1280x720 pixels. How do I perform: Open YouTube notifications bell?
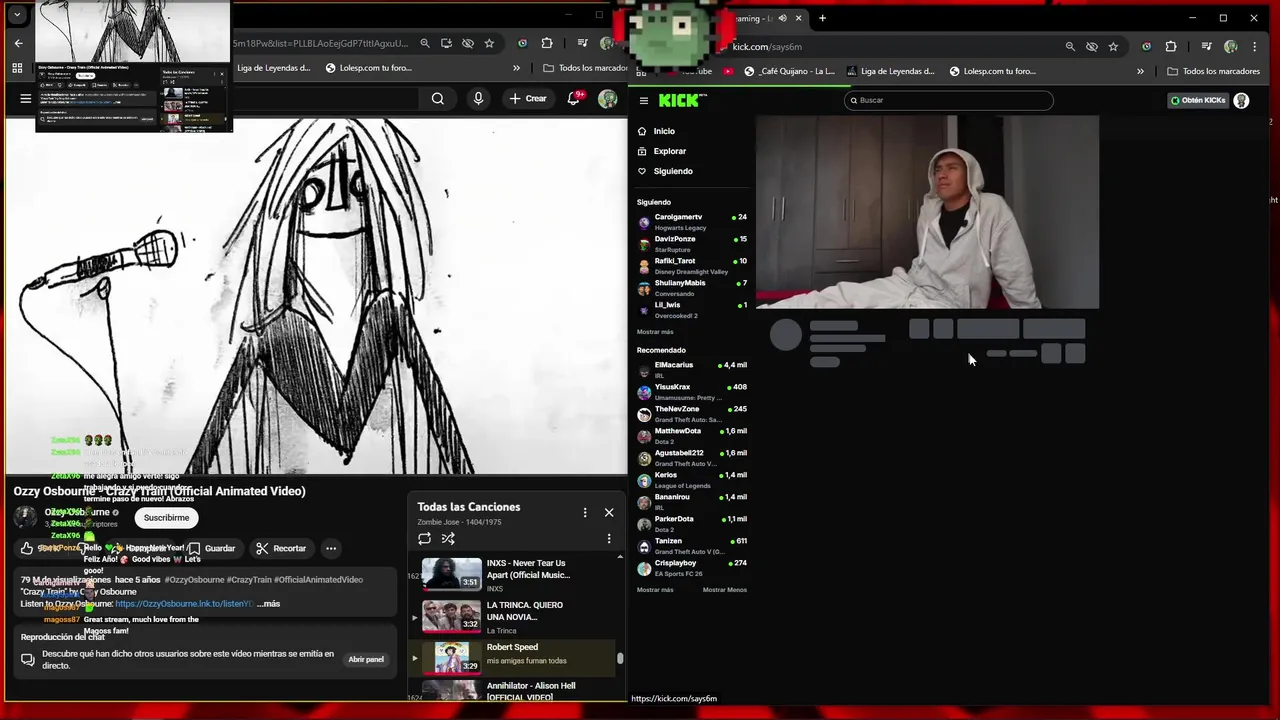click(x=574, y=98)
